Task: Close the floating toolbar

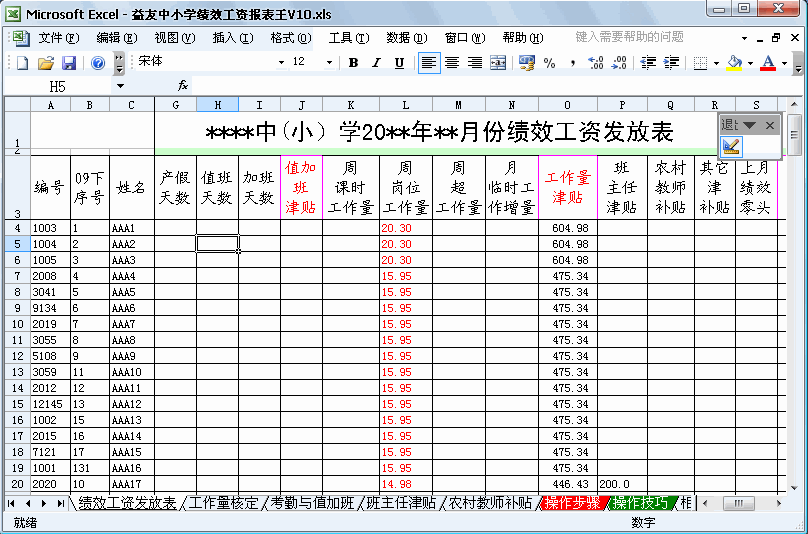Action: click(770, 125)
